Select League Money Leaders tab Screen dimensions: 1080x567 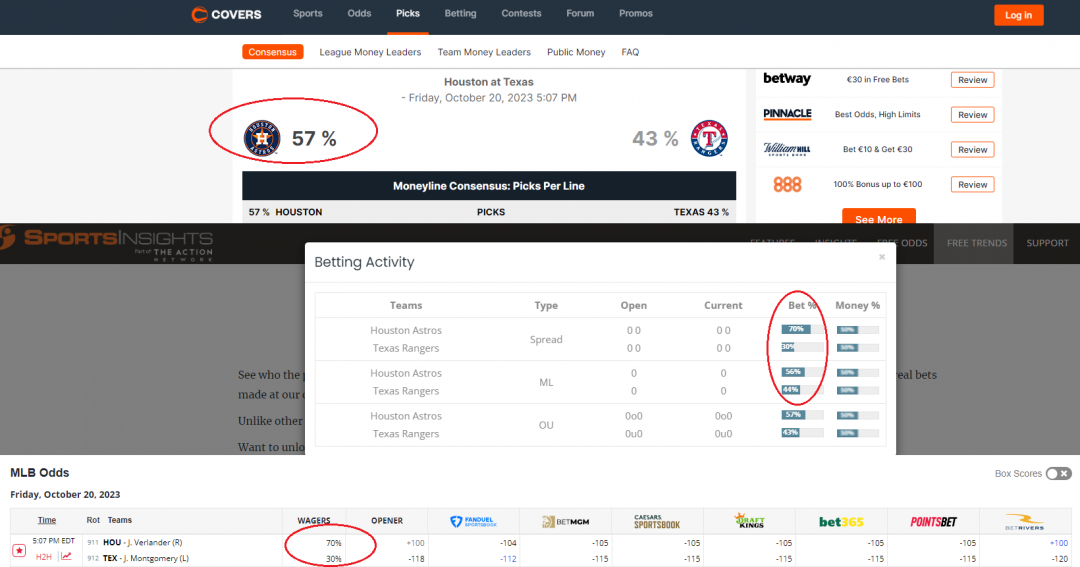click(x=370, y=52)
